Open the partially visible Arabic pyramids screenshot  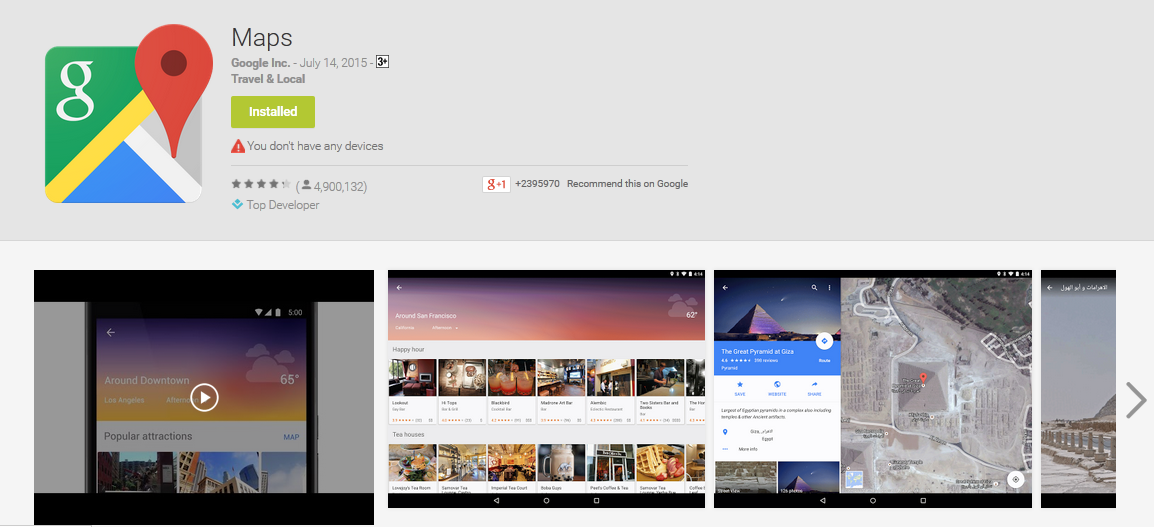coord(1078,389)
